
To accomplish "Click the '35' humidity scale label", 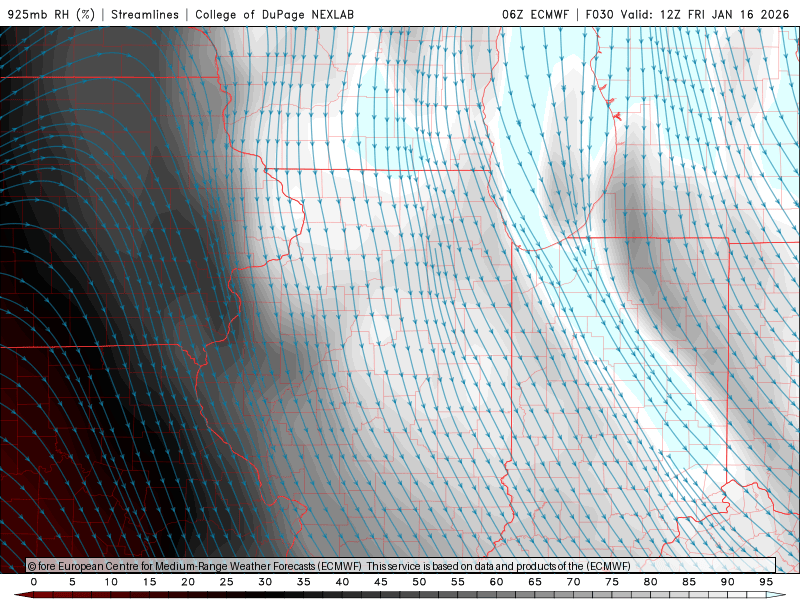I will pyautogui.click(x=304, y=582).
